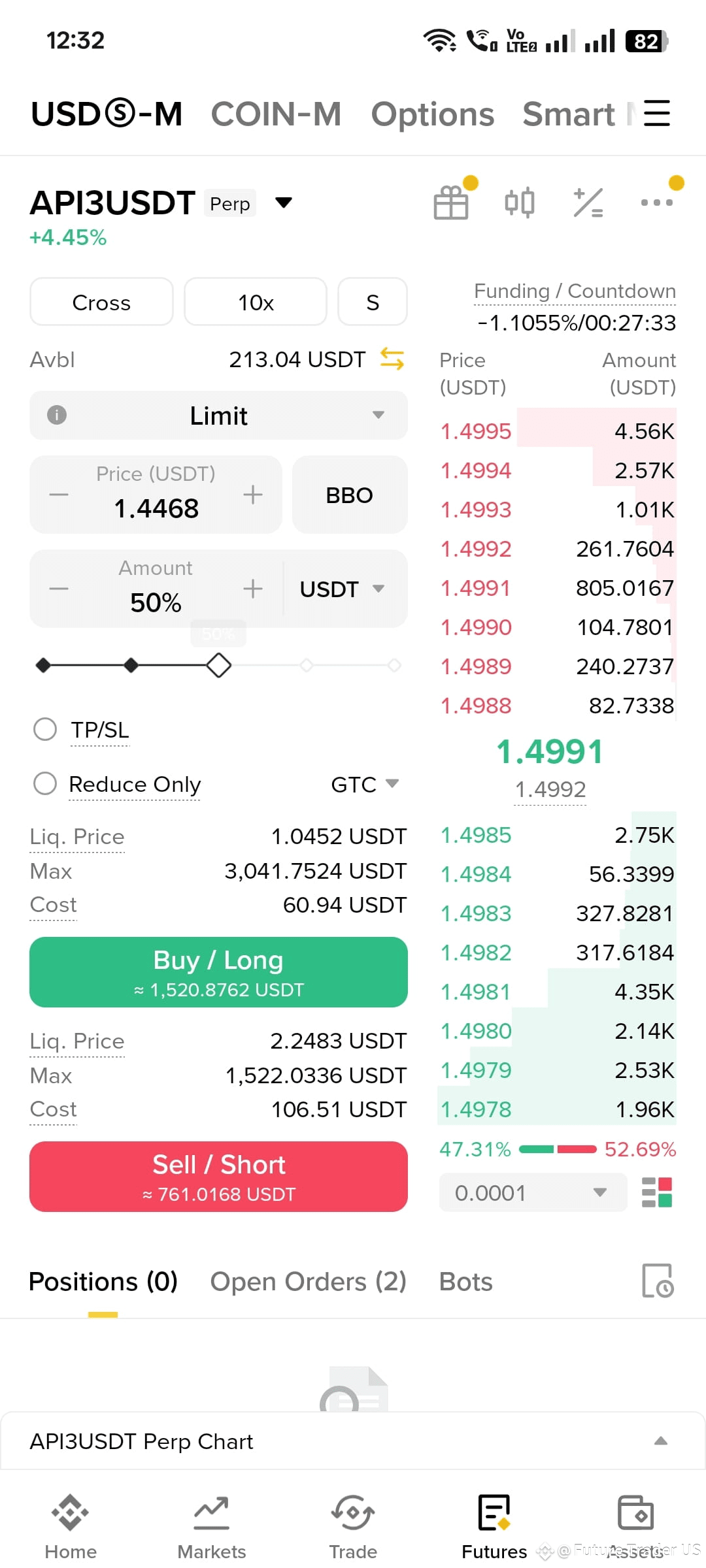Image resolution: width=706 pixels, height=1568 pixels.
Task: Set the amount slider to 75%
Action: tap(307, 665)
